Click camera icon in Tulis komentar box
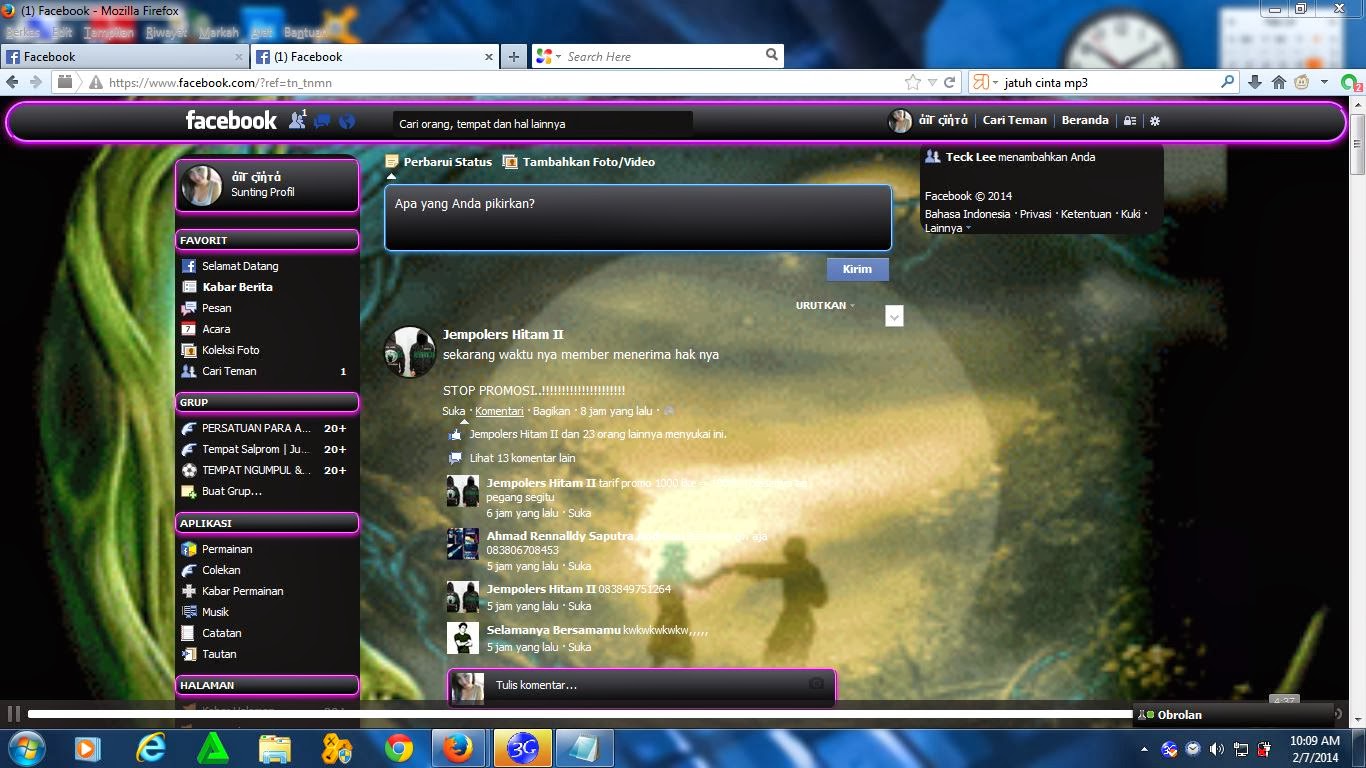The width and height of the screenshot is (1366, 768). coord(817,684)
